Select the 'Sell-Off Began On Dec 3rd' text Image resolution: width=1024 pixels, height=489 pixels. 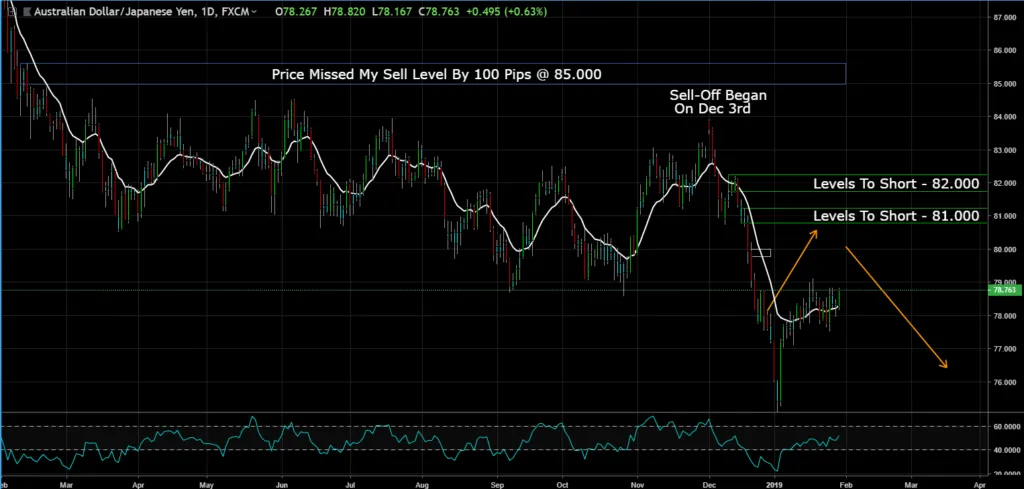pyautogui.click(x=709, y=102)
